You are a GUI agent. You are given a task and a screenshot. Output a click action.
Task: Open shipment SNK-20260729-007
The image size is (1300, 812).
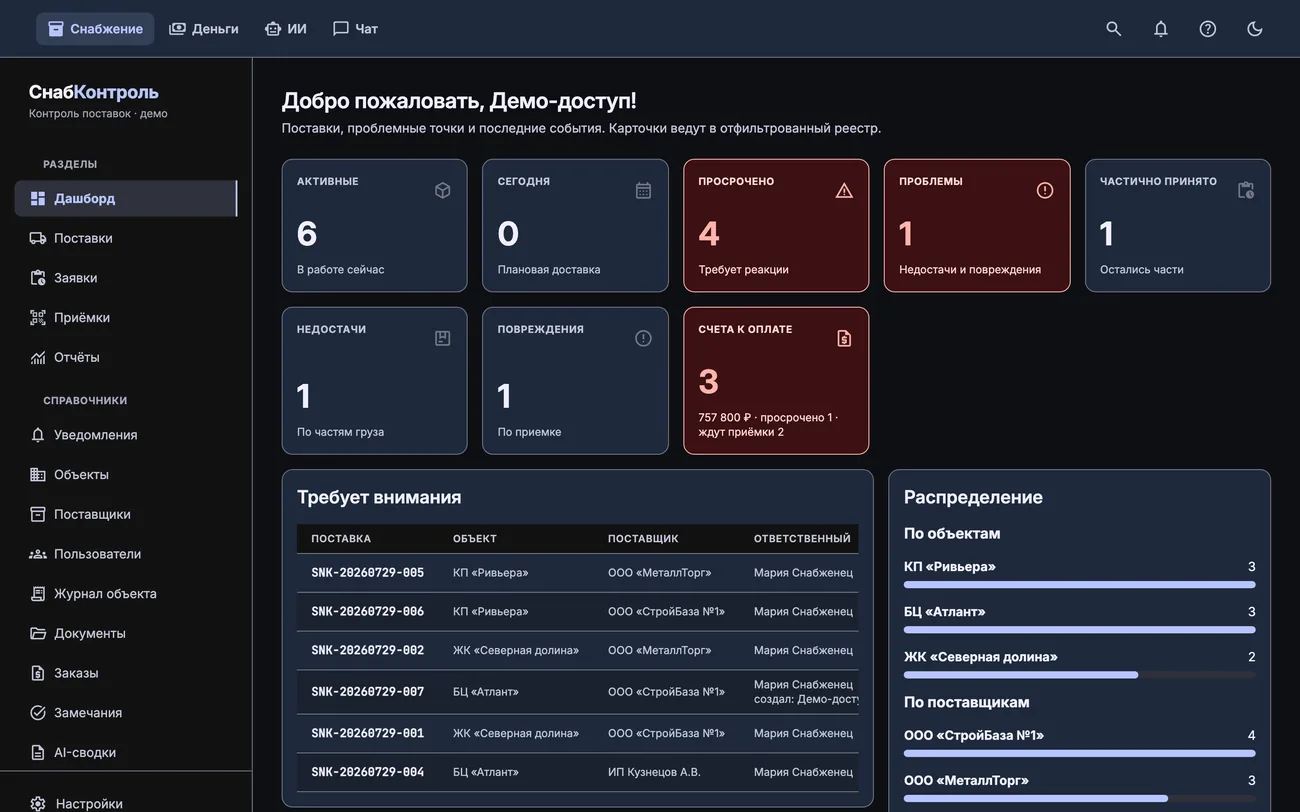(368, 692)
